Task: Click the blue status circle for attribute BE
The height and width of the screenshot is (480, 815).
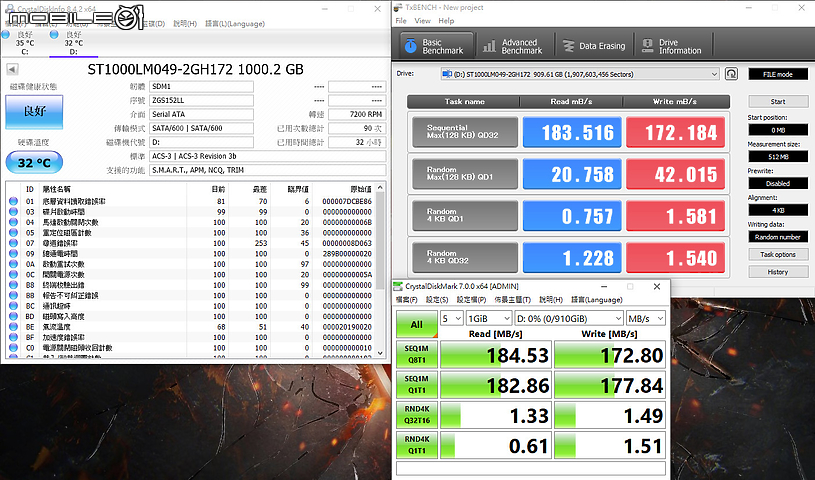Action: click(x=14, y=327)
